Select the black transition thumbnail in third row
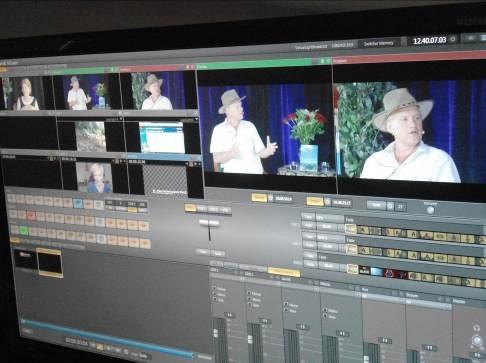Screen dimensions: 486x363 tap(364, 270)
